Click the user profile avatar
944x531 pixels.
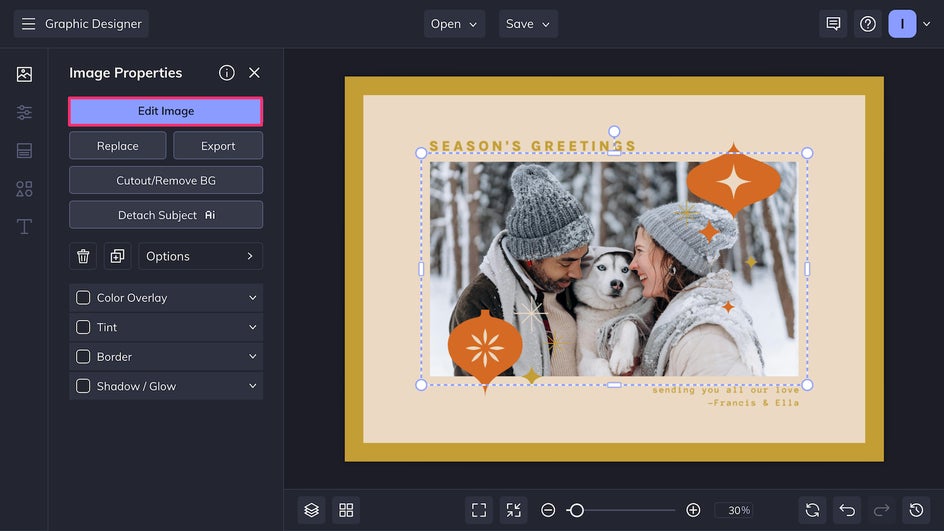point(902,24)
